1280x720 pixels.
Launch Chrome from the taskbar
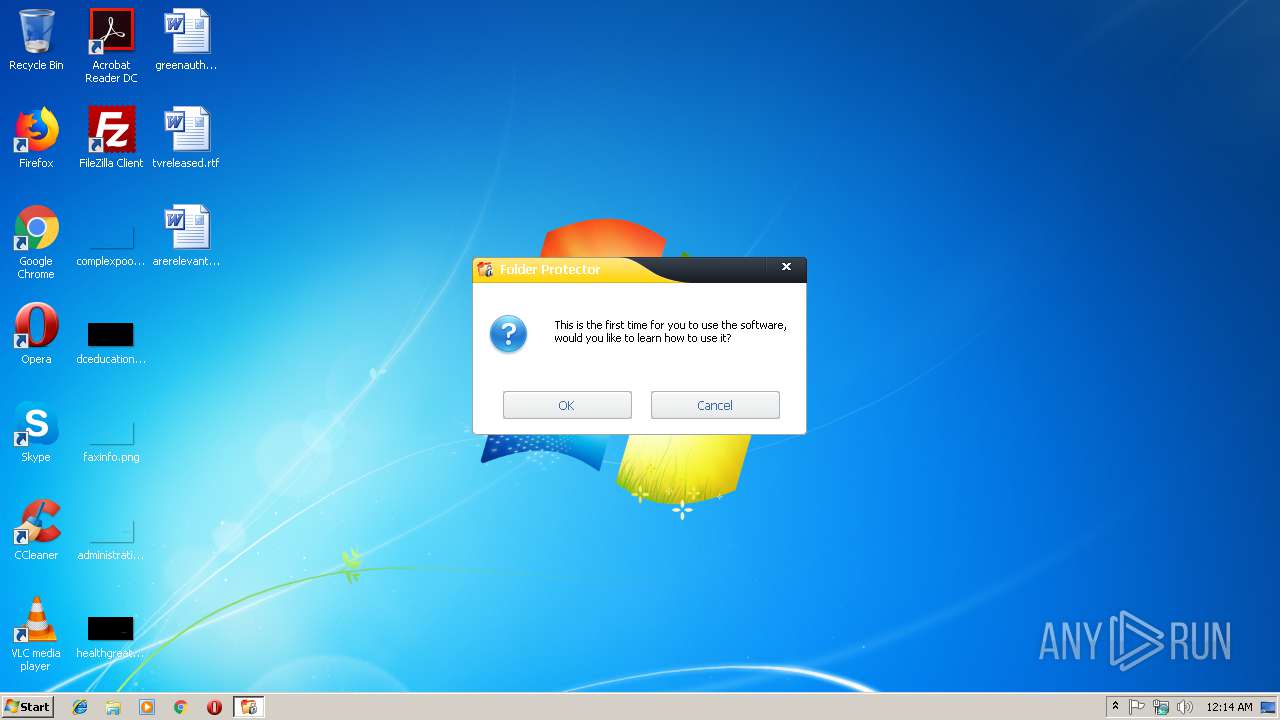click(181, 707)
